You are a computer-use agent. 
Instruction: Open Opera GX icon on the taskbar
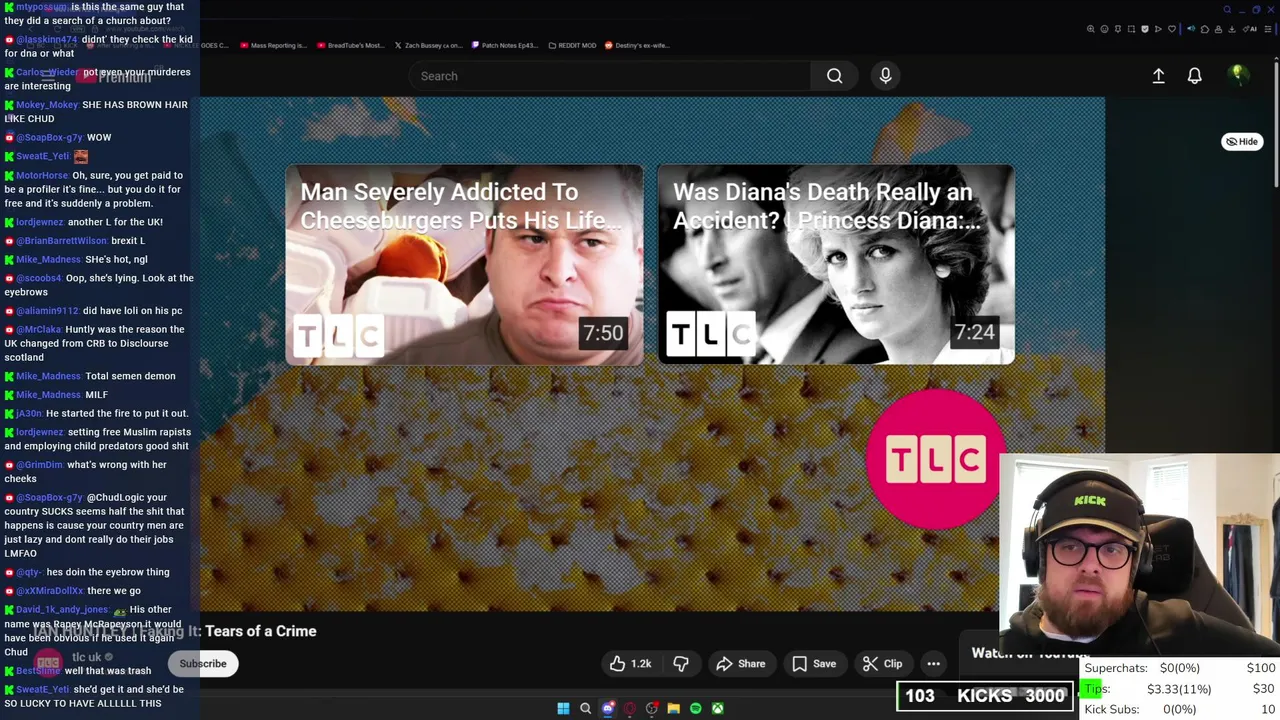tap(630, 709)
